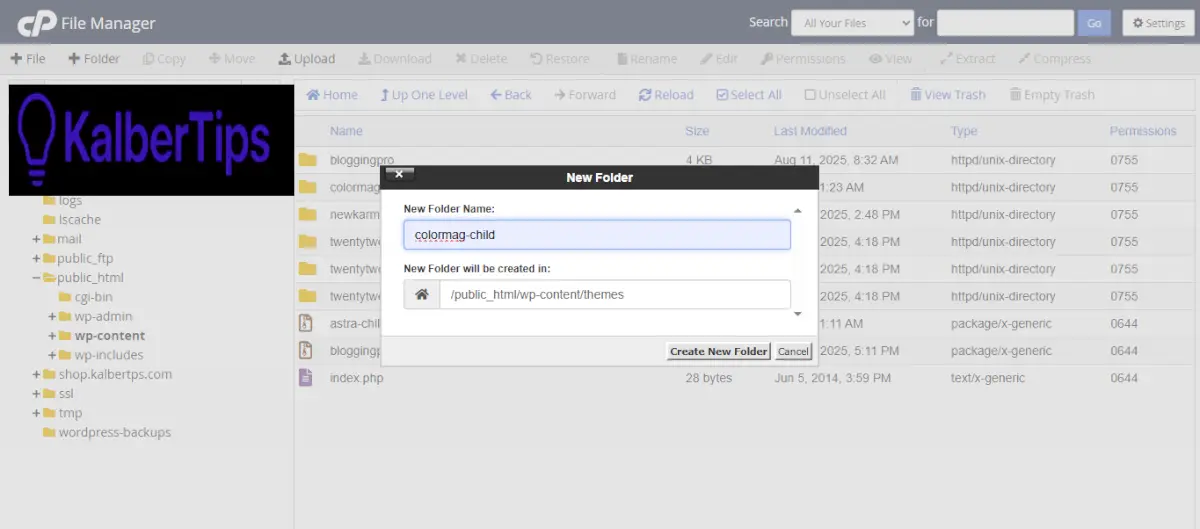Open the Folder menu in toolbar
Image resolution: width=1200 pixels, height=529 pixels.
click(x=94, y=59)
